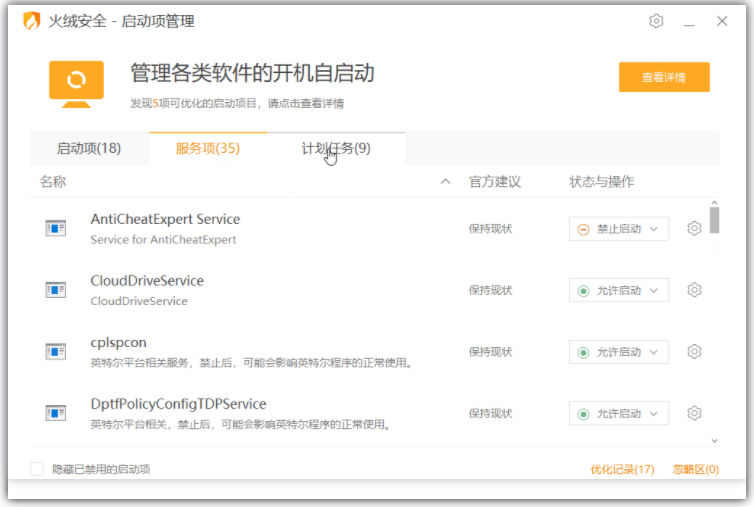Viewport: 754px width, 507px height.
Task: Open settings gear for DptfPolicyConfigTDPService
Action: tap(694, 413)
